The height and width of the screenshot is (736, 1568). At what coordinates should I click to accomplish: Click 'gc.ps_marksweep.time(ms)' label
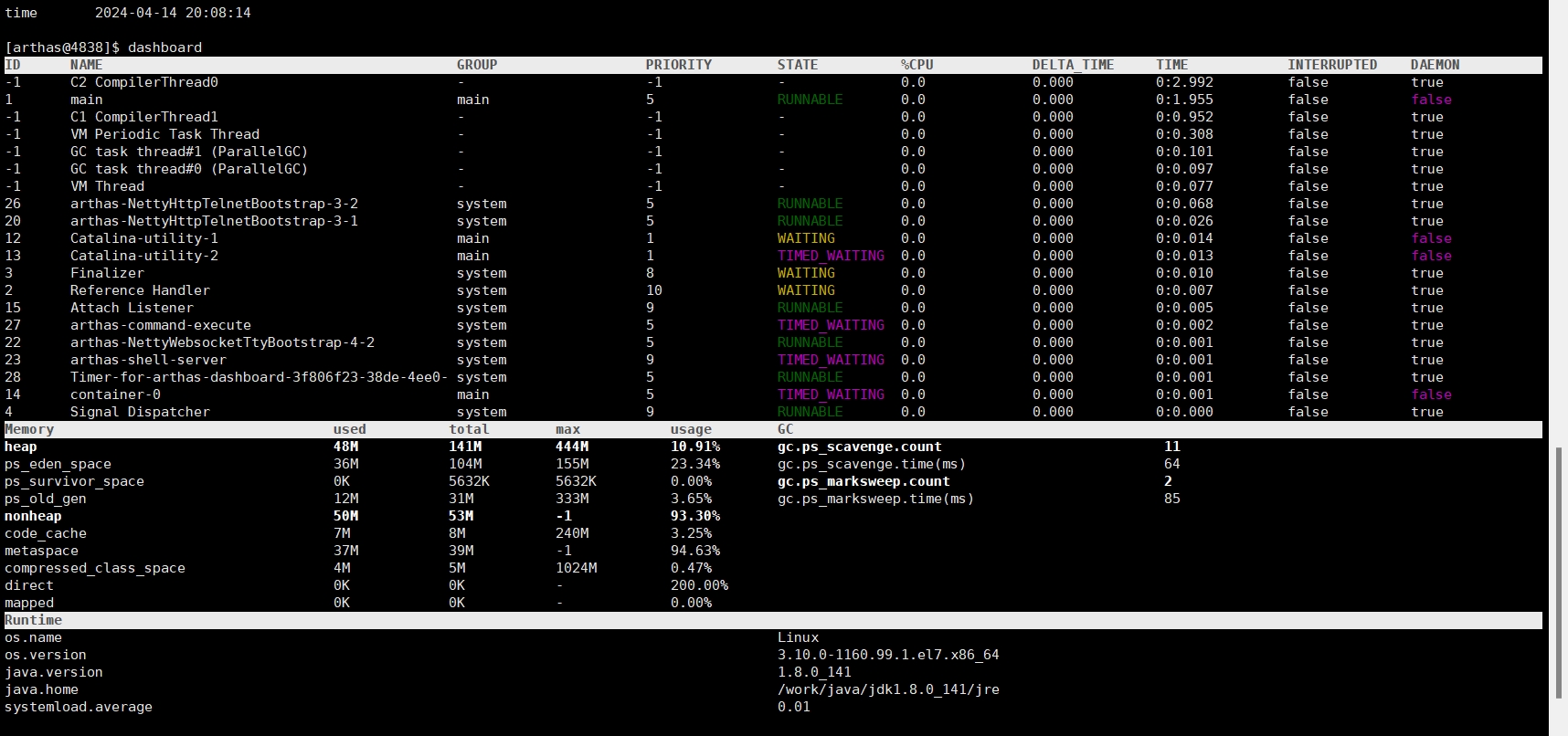875,499
